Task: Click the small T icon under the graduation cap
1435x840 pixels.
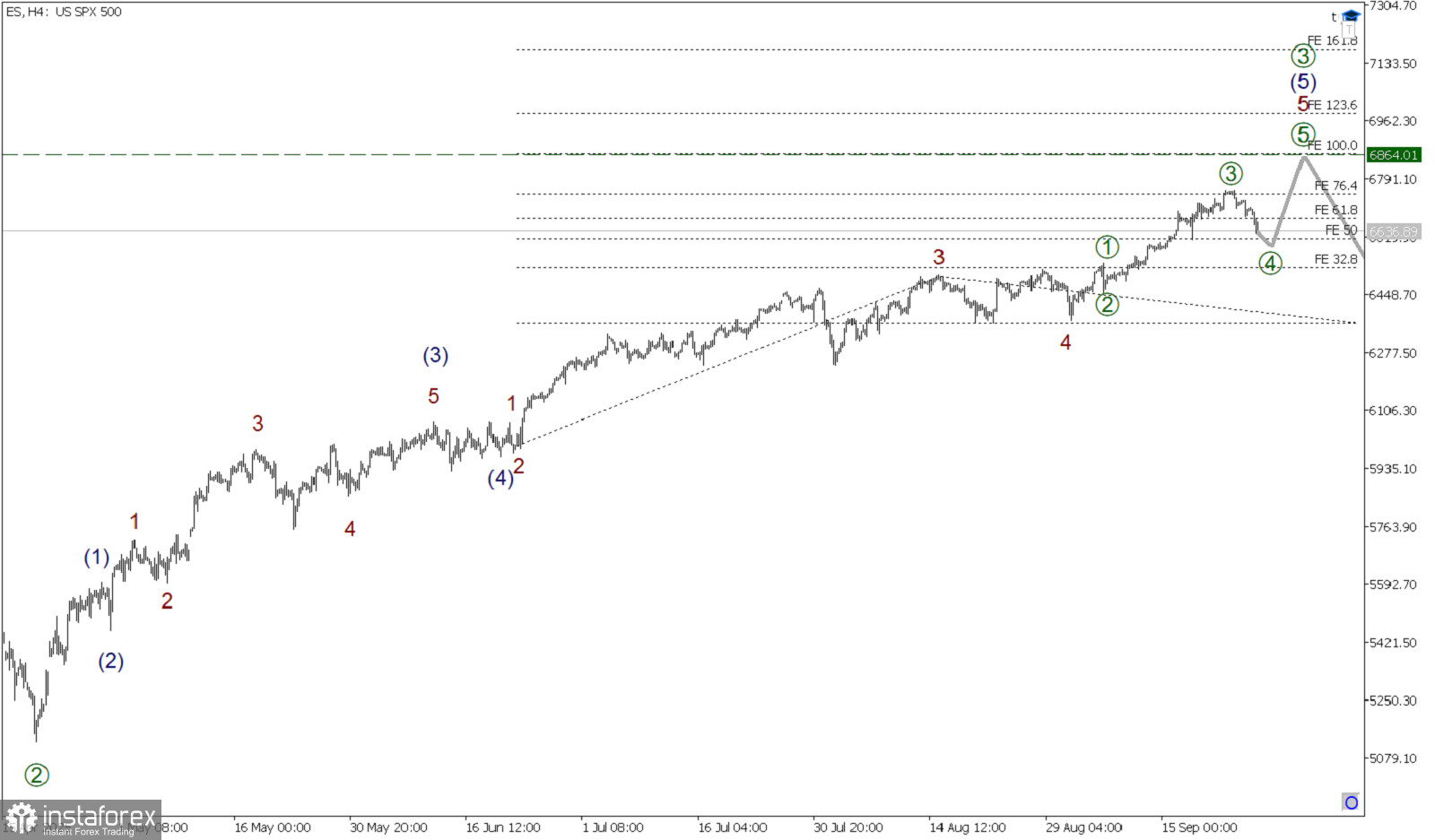Action: [x=1349, y=30]
